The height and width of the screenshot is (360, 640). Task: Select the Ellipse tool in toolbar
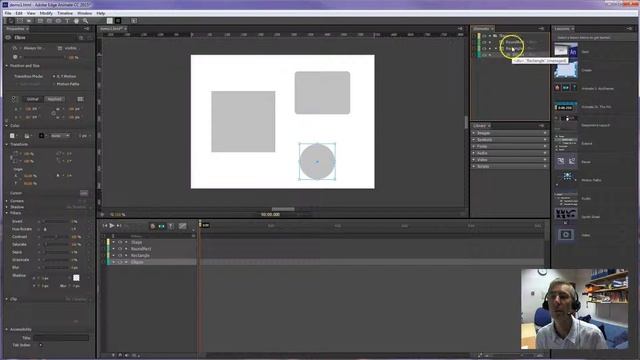58,20
